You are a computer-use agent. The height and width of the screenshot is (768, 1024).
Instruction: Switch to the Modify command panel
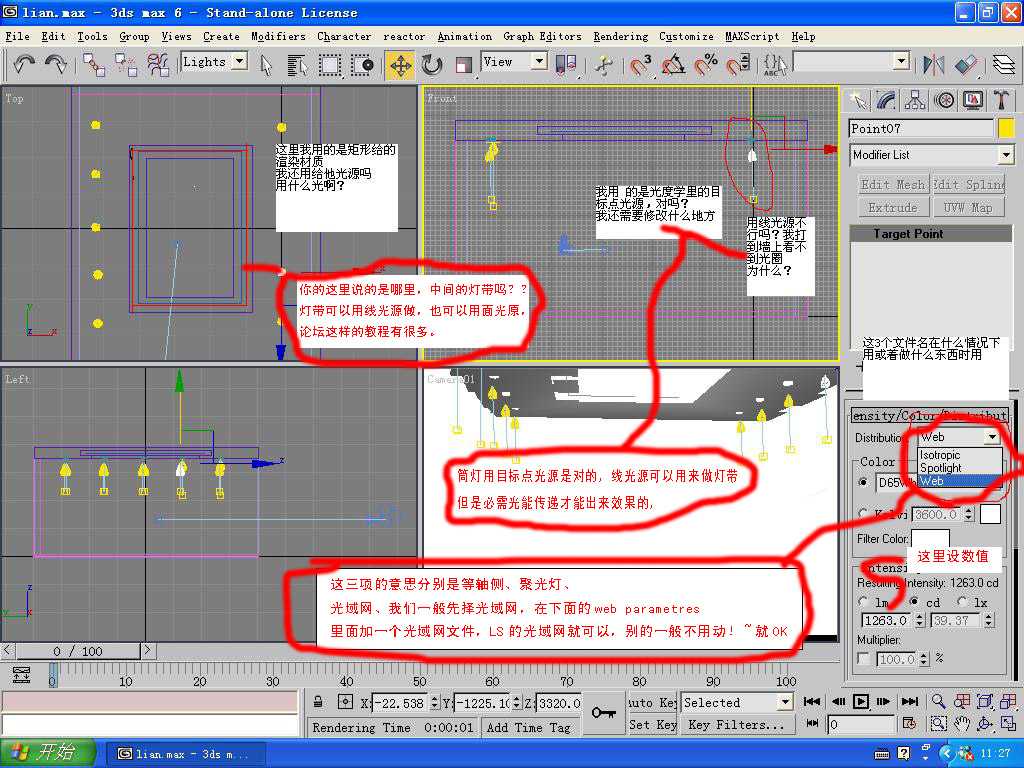(886, 101)
